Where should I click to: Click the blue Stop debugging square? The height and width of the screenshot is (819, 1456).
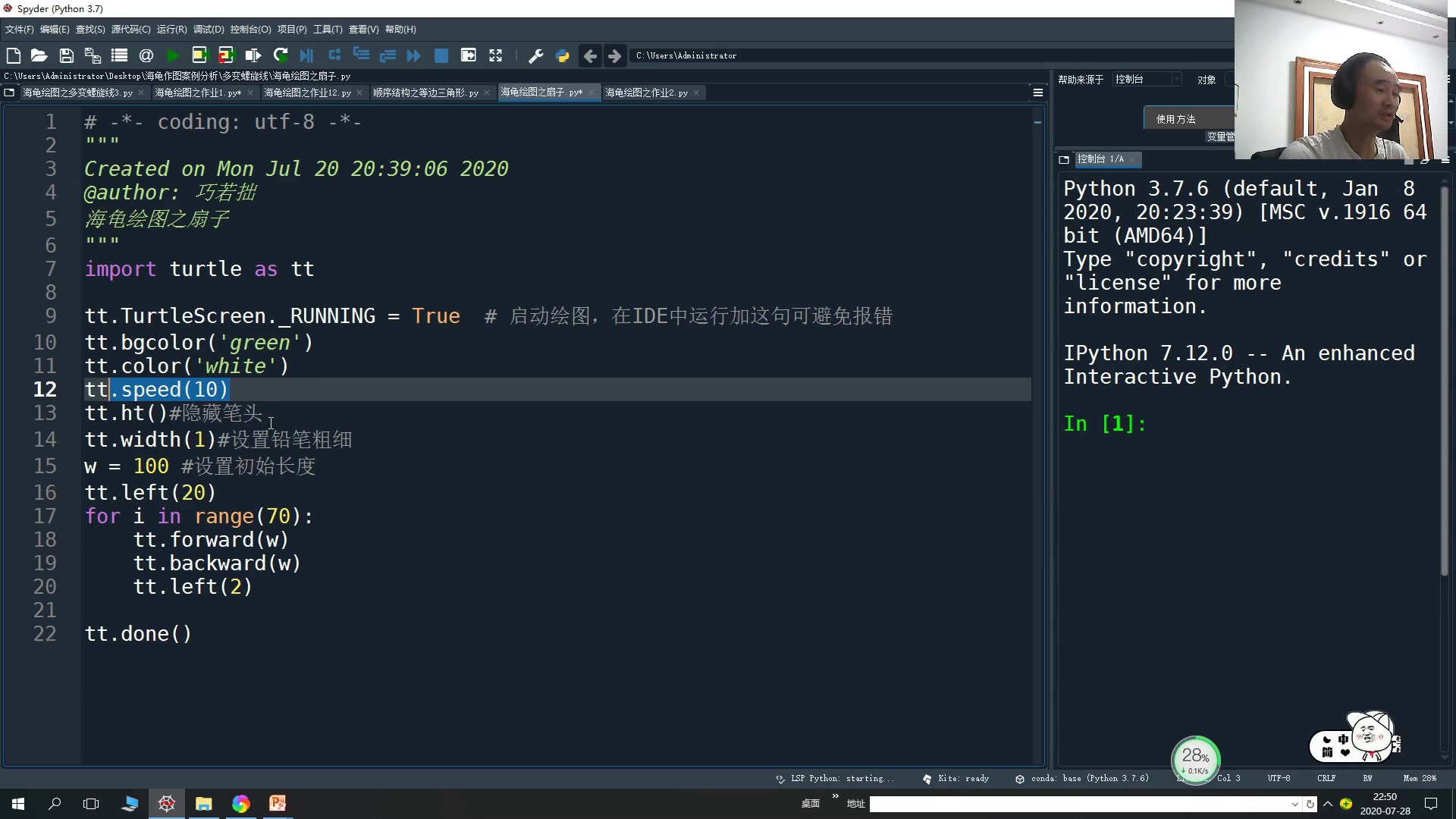441,55
